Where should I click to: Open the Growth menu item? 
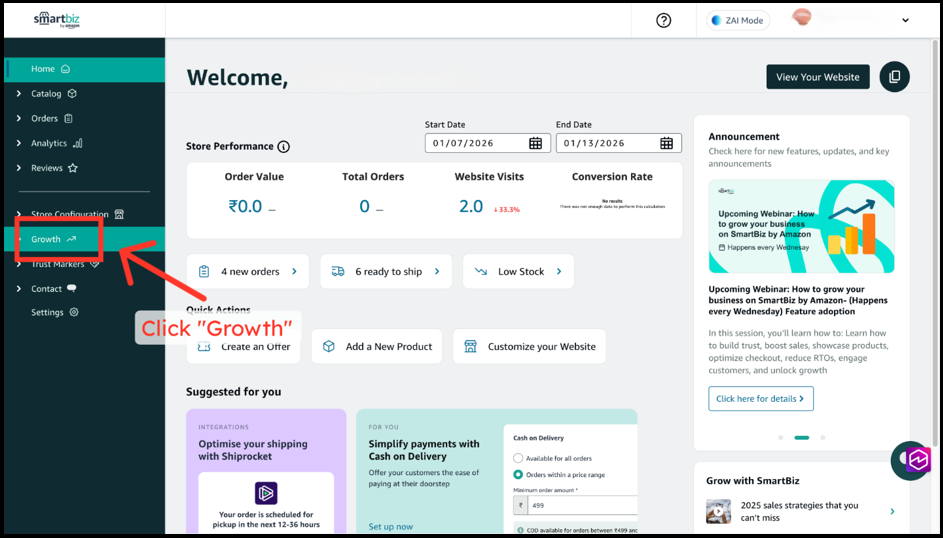pyautogui.click(x=46, y=239)
